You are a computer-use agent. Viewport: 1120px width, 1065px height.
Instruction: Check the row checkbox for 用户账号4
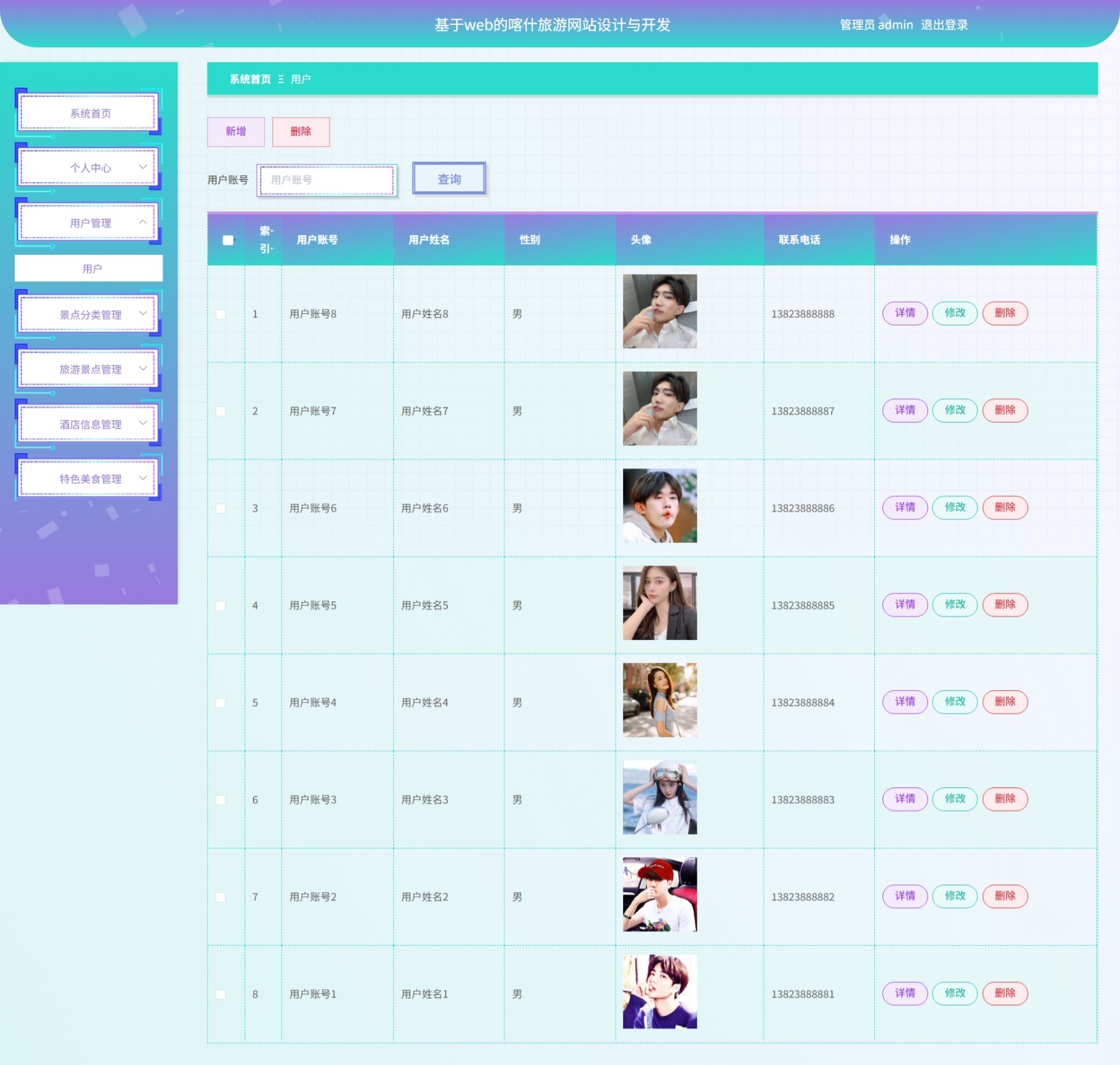pyautogui.click(x=220, y=703)
